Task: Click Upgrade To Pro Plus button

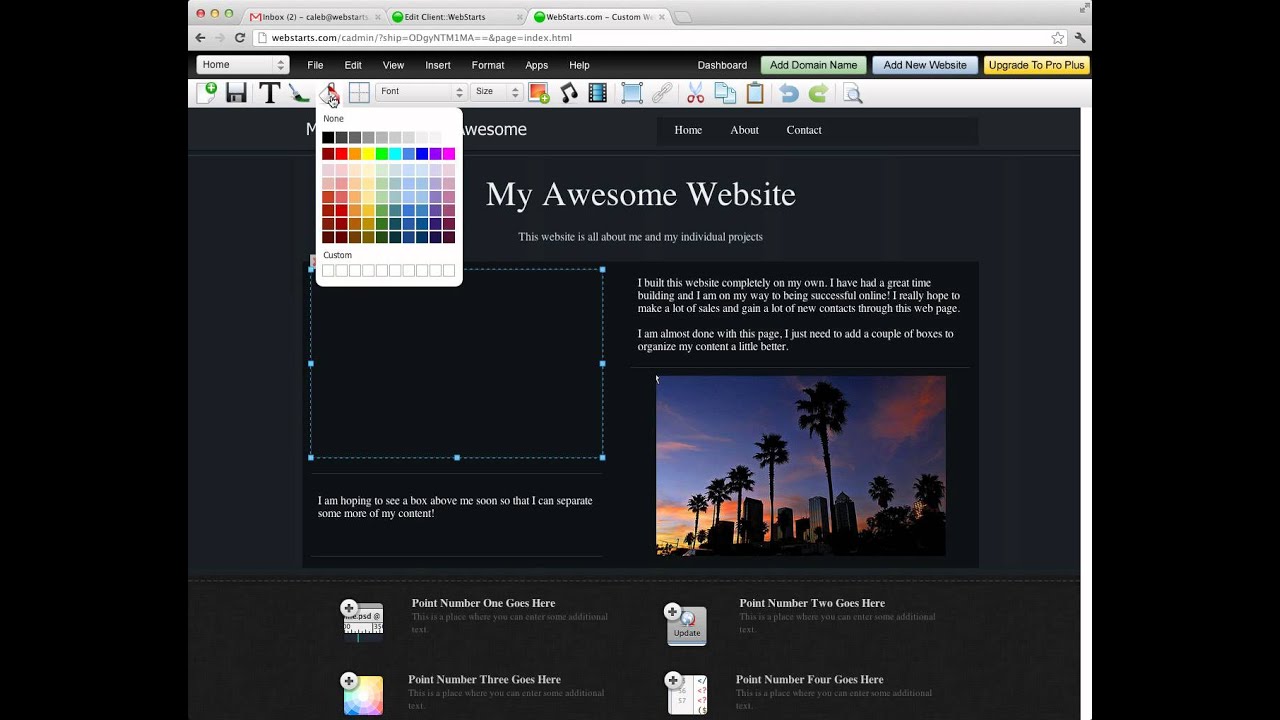Action: pos(1037,65)
